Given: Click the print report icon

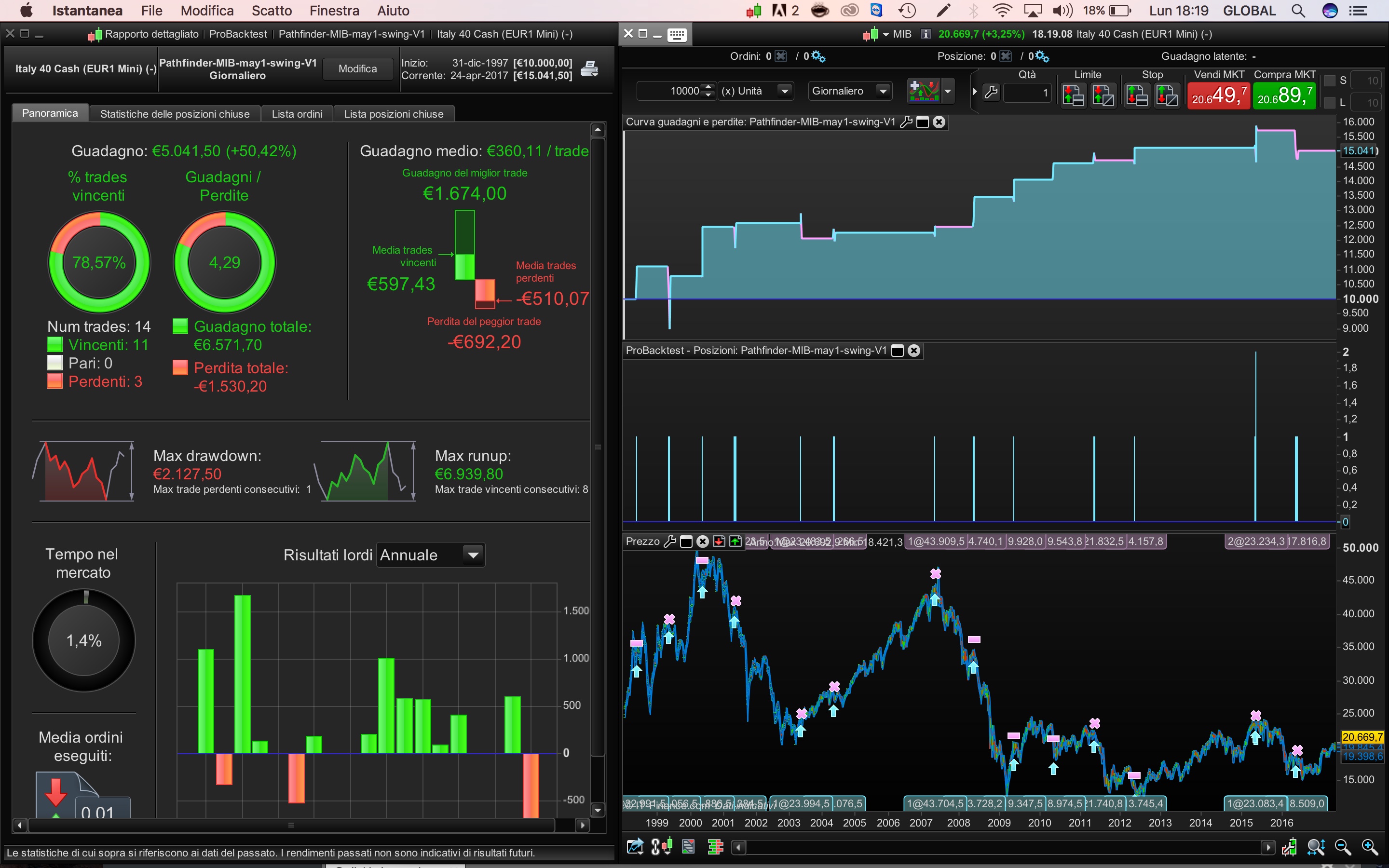Looking at the screenshot, I should coord(589,69).
